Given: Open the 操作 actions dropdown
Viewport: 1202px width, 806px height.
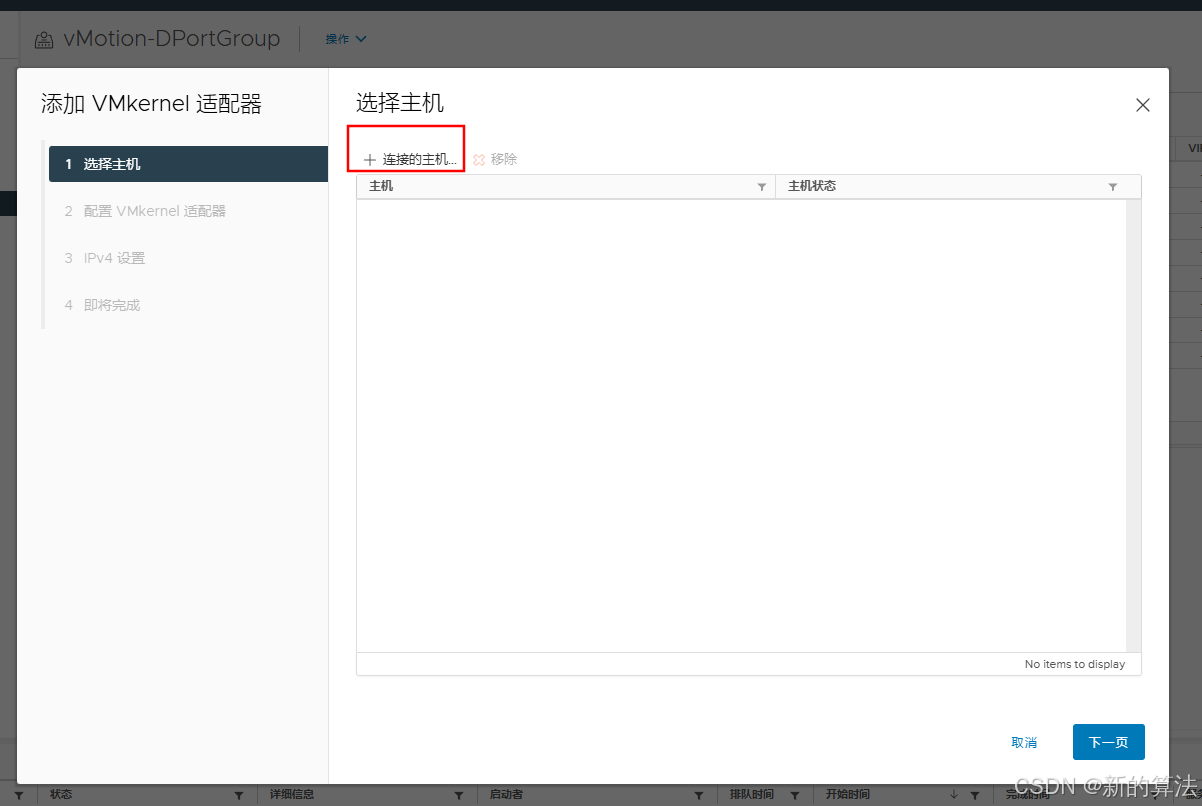Looking at the screenshot, I should tap(346, 39).
